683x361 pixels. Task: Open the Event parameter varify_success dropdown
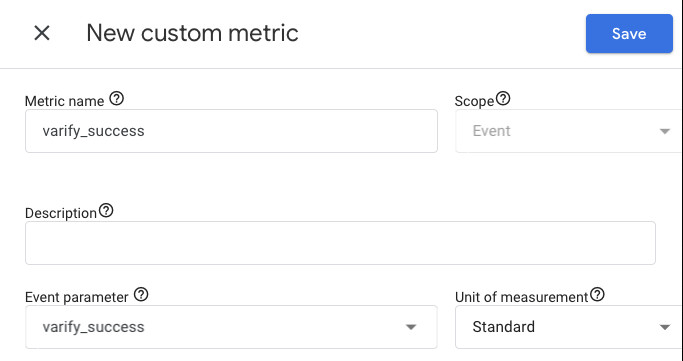pyautogui.click(x=231, y=327)
